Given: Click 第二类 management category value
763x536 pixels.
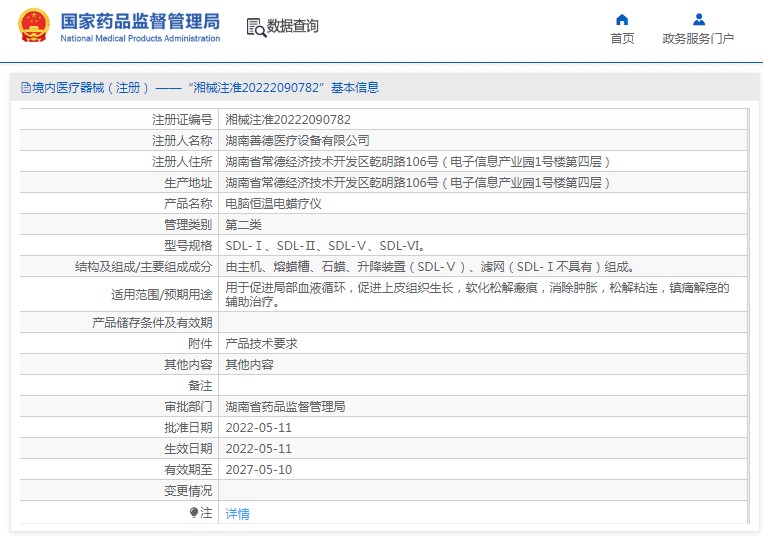Looking at the screenshot, I should tap(243, 225).
